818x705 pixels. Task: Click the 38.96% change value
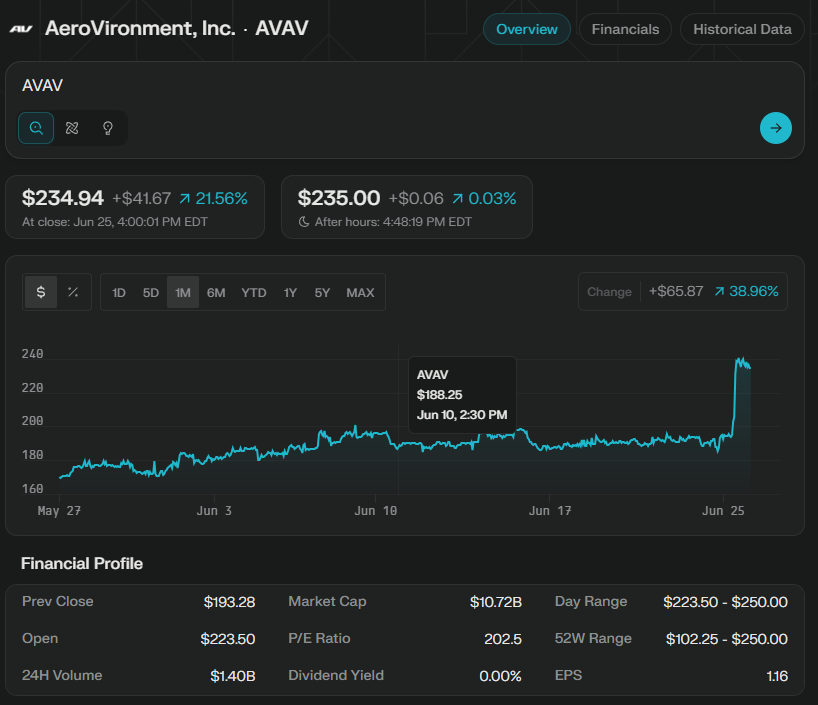[x=747, y=291]
